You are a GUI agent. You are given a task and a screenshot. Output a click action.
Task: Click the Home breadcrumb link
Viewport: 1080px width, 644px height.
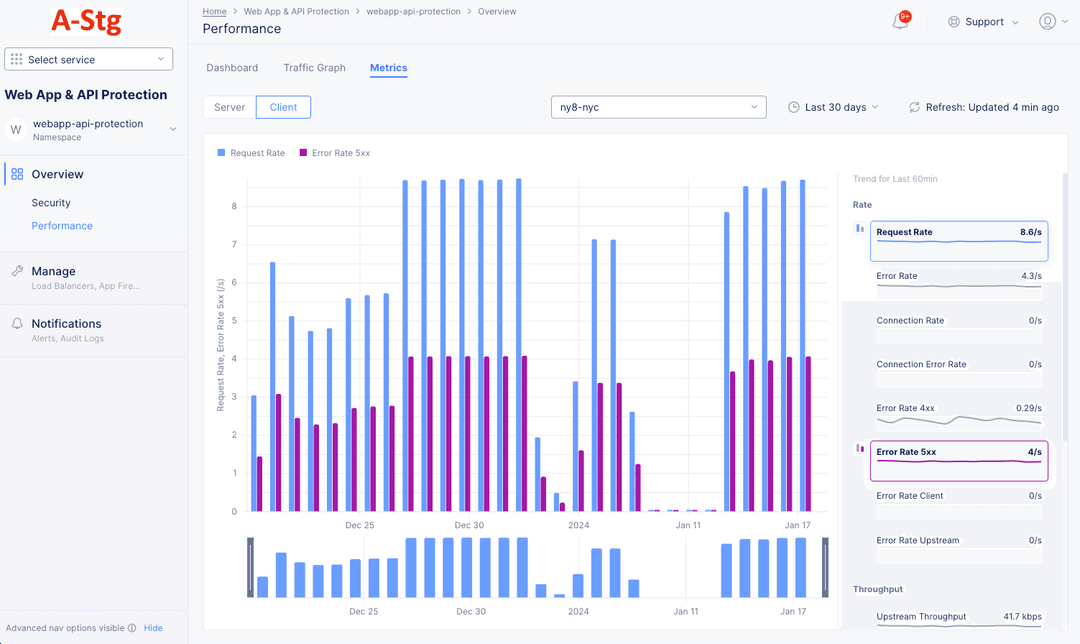pos(214,11)
